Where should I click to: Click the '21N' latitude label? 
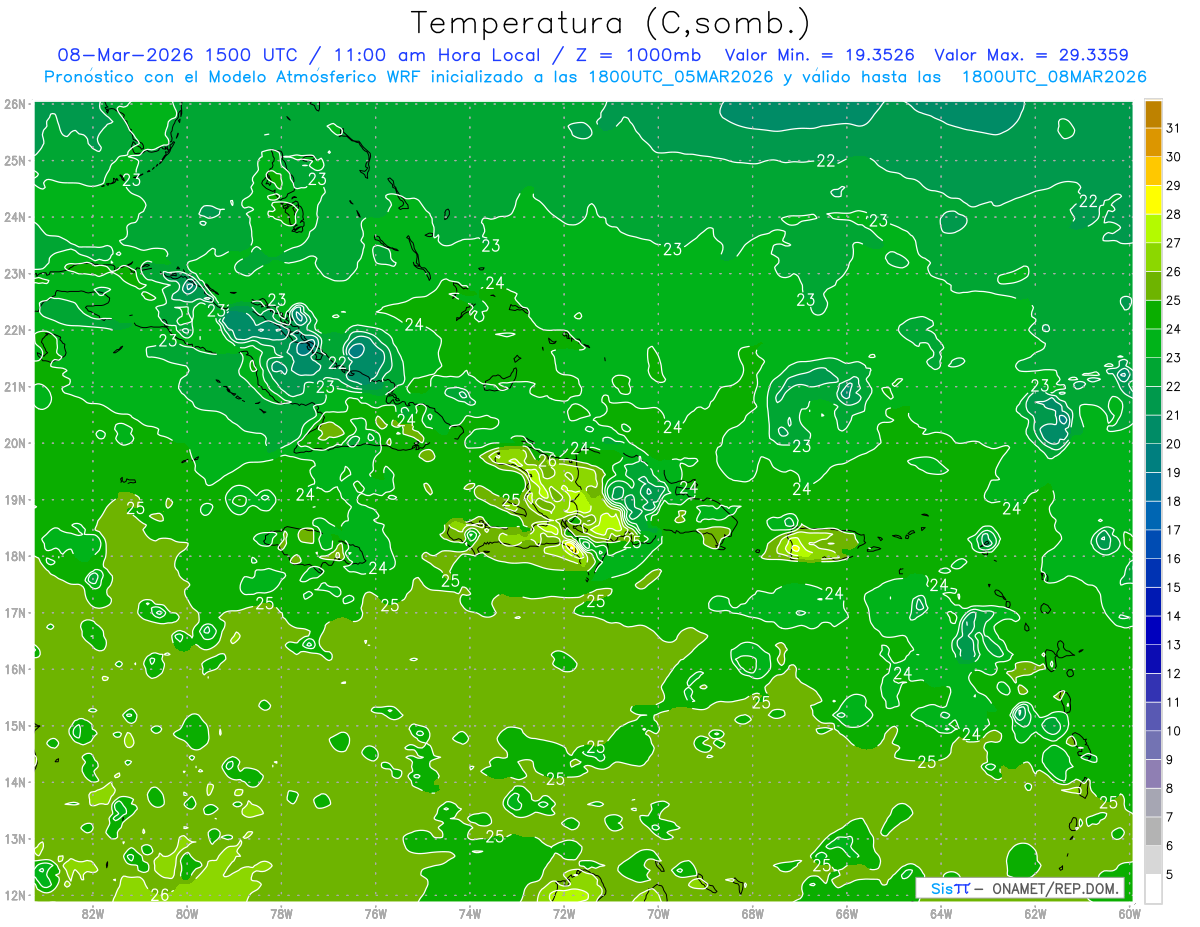click(x=15, y=386)
